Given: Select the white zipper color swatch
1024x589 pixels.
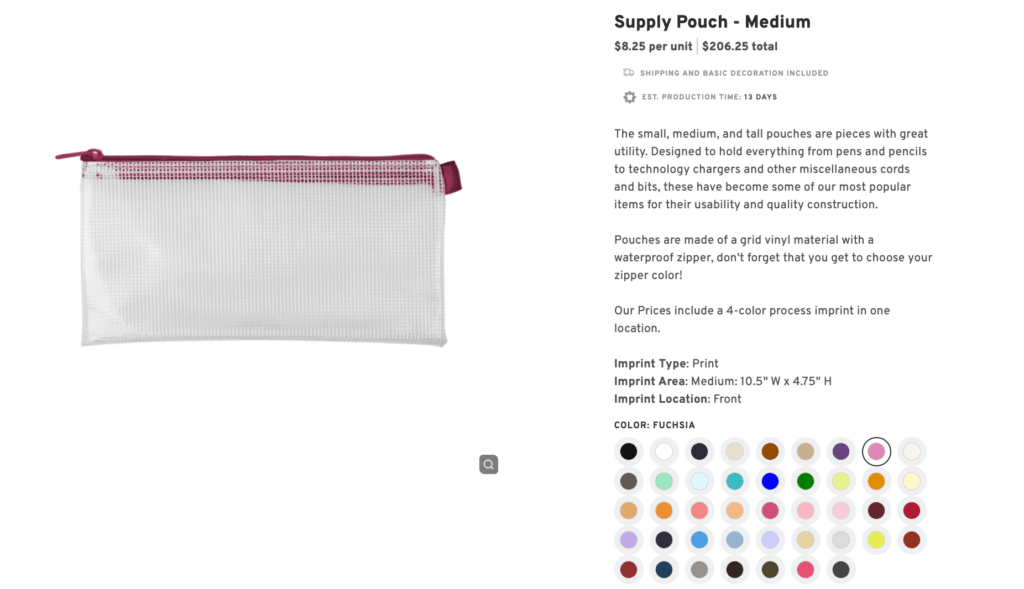Looking at the screenshot, I should (663, 451).
